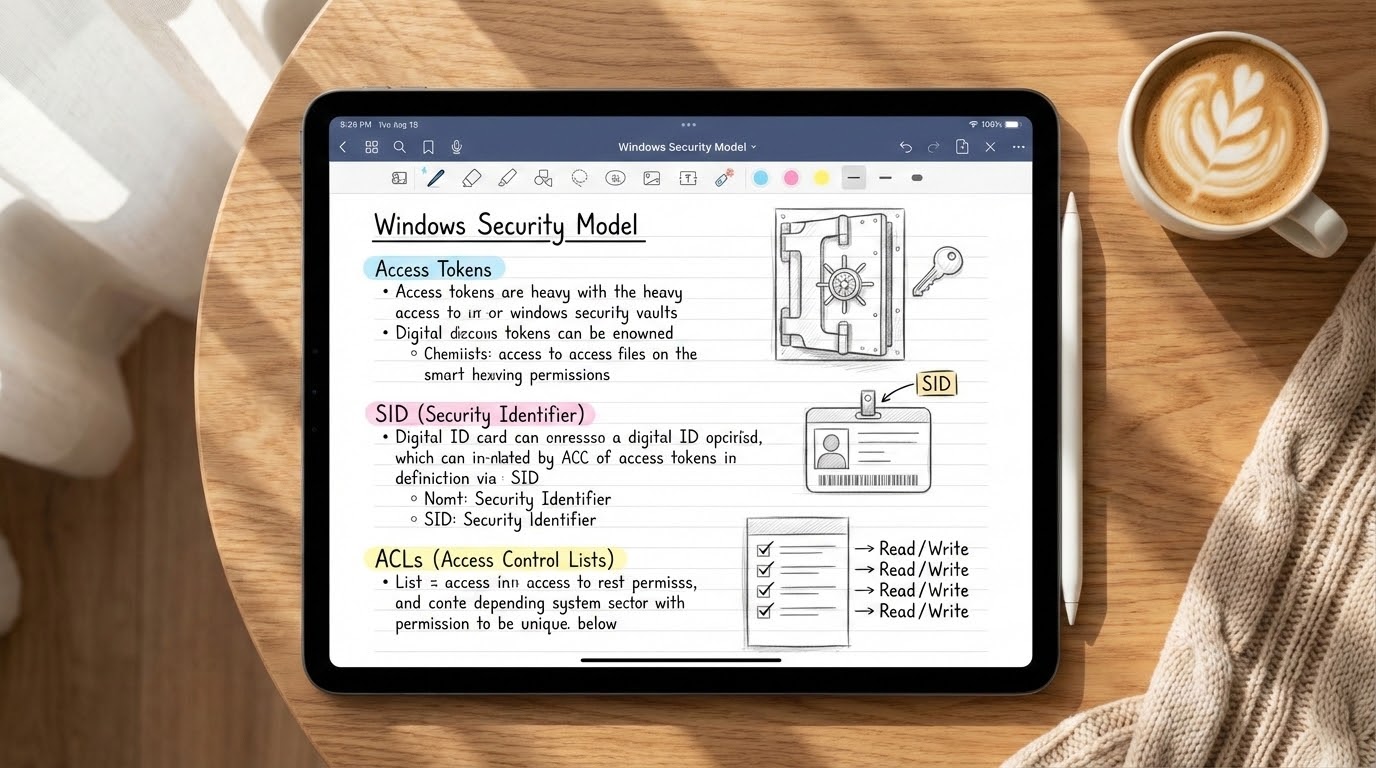Start audio recording with the microphone
The width and height of the screenshot is (1376, 768).
click(x=457, y=147)
